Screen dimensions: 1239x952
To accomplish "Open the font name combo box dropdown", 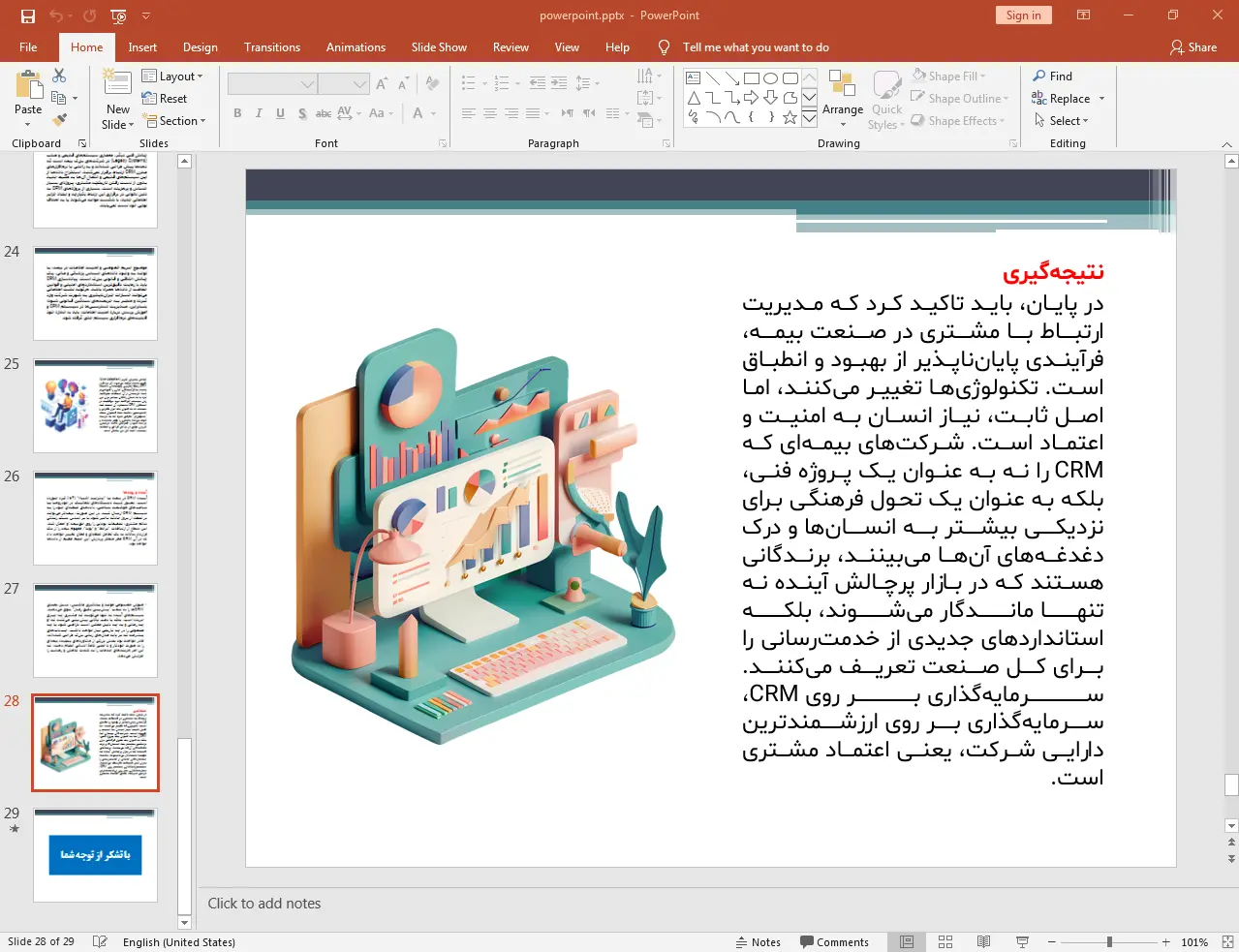I will [307, 84].
